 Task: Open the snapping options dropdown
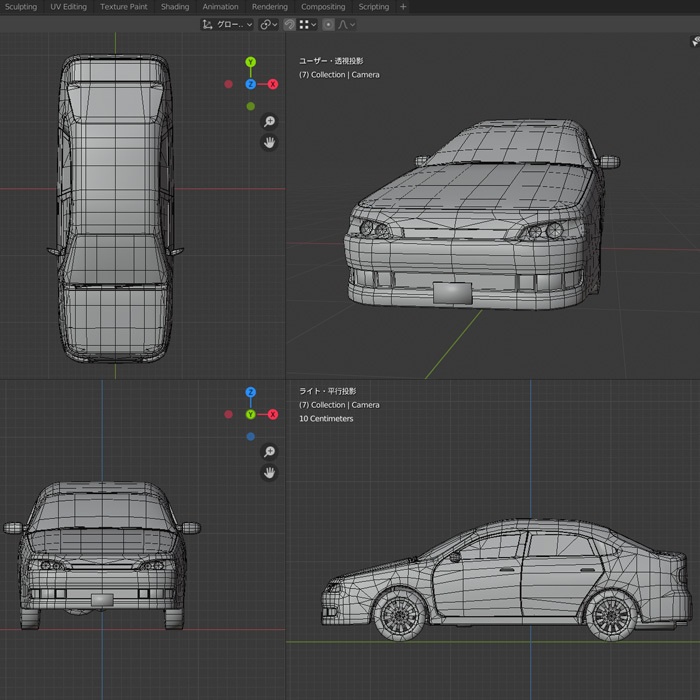coord(308,24)
